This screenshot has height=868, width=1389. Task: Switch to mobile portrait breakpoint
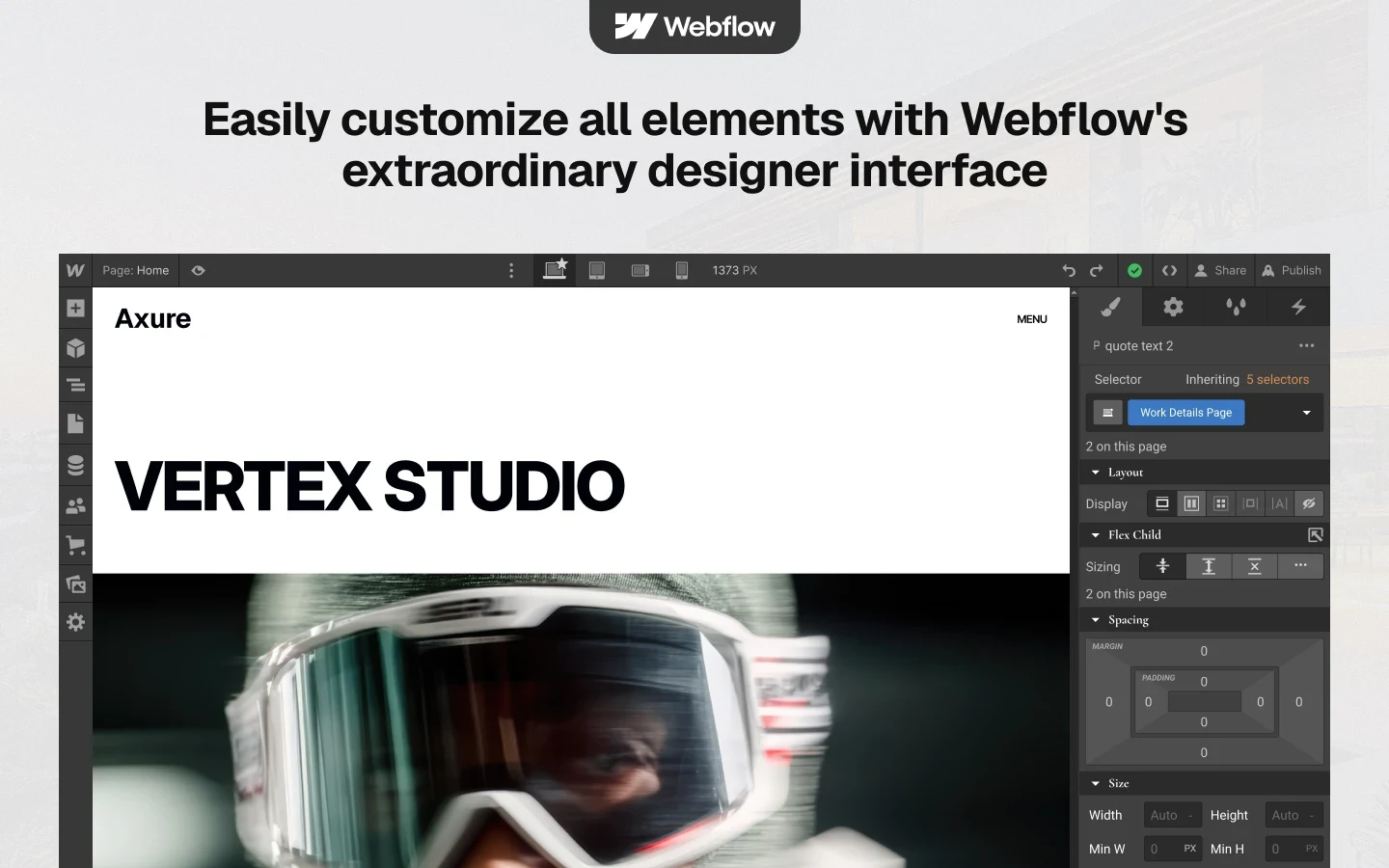point(682,271)
